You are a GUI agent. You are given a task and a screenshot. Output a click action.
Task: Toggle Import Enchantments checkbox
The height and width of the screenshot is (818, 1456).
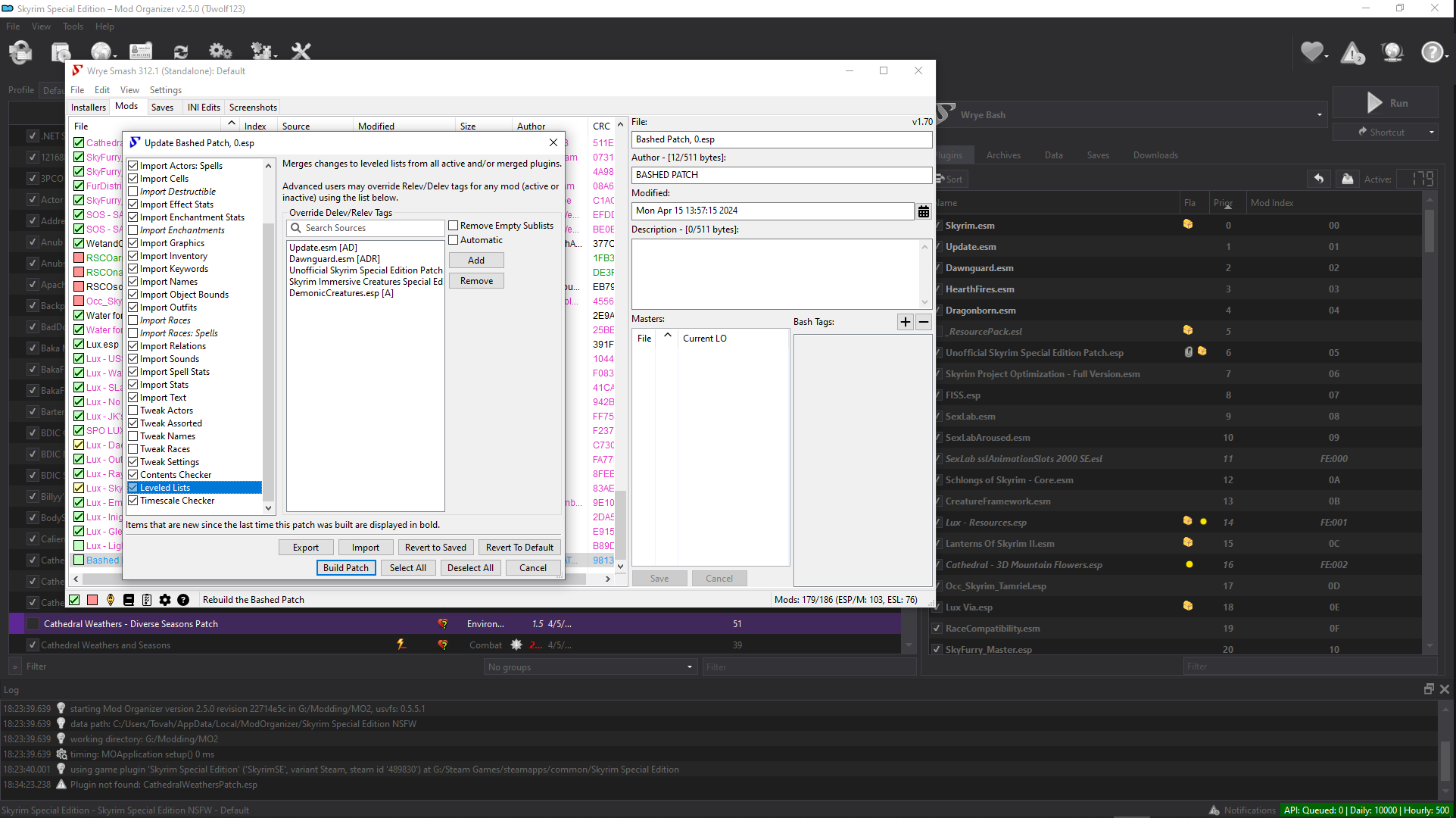click(x=133, y=230)
